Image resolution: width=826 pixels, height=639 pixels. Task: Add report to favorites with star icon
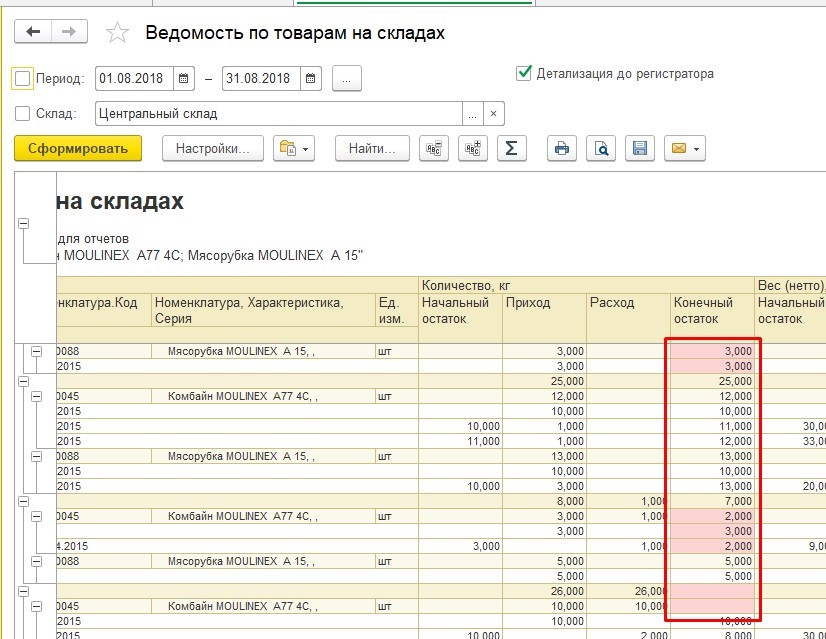click(117, 33)
